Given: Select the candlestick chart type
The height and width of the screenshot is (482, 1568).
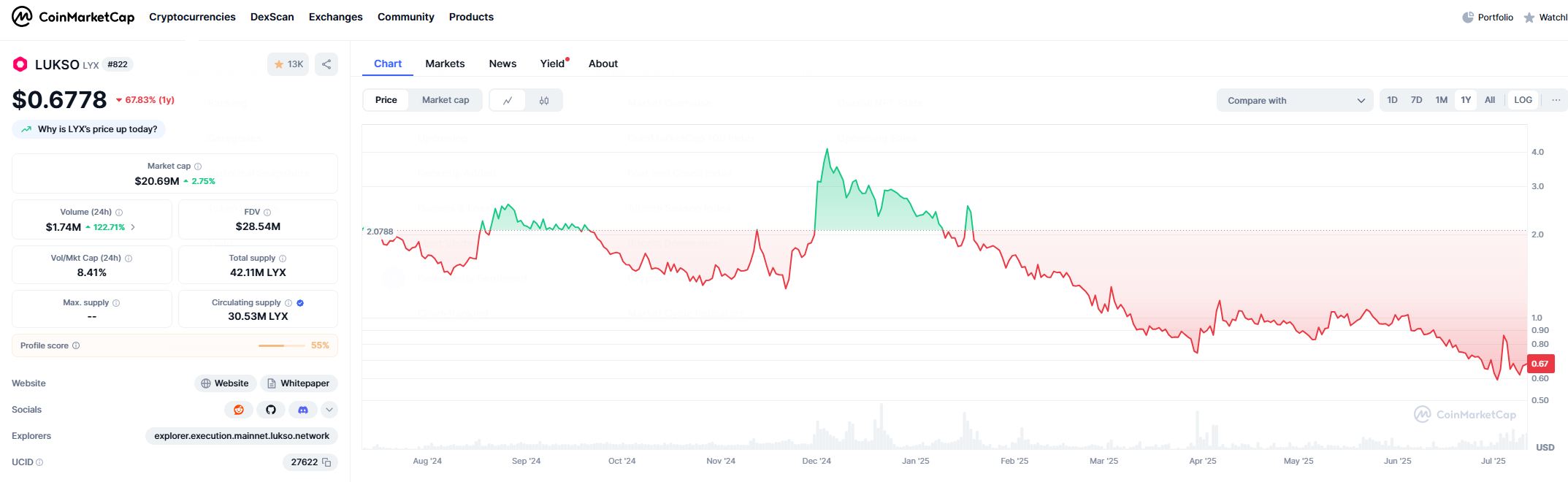Looking at the screenshot, I should coord(544,101).
